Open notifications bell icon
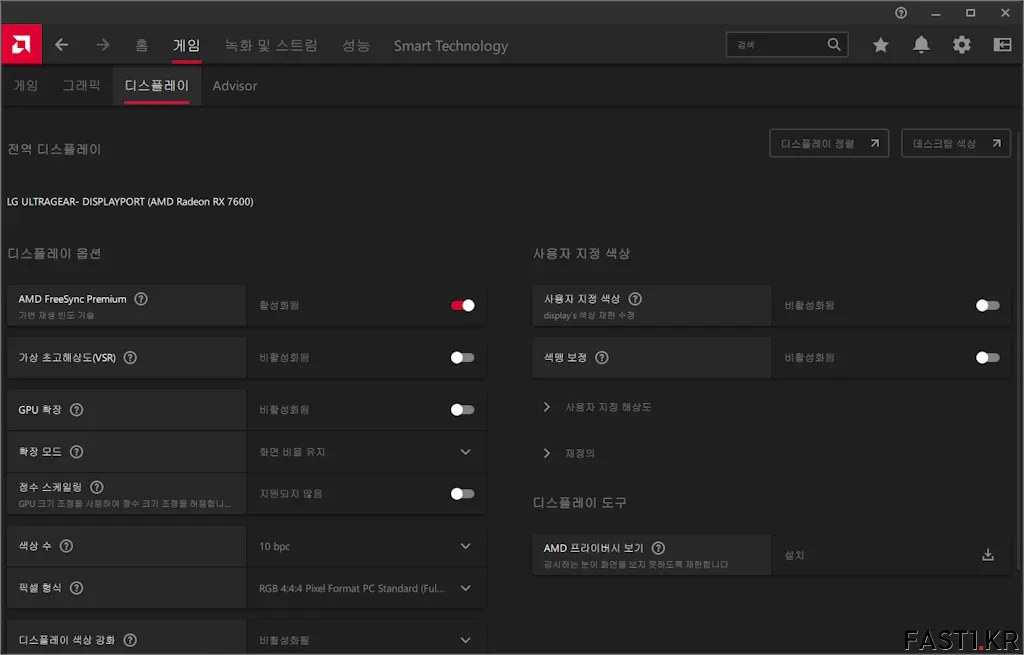The image size is (1024, 655). pyautogui.click(x=921, y=44)
